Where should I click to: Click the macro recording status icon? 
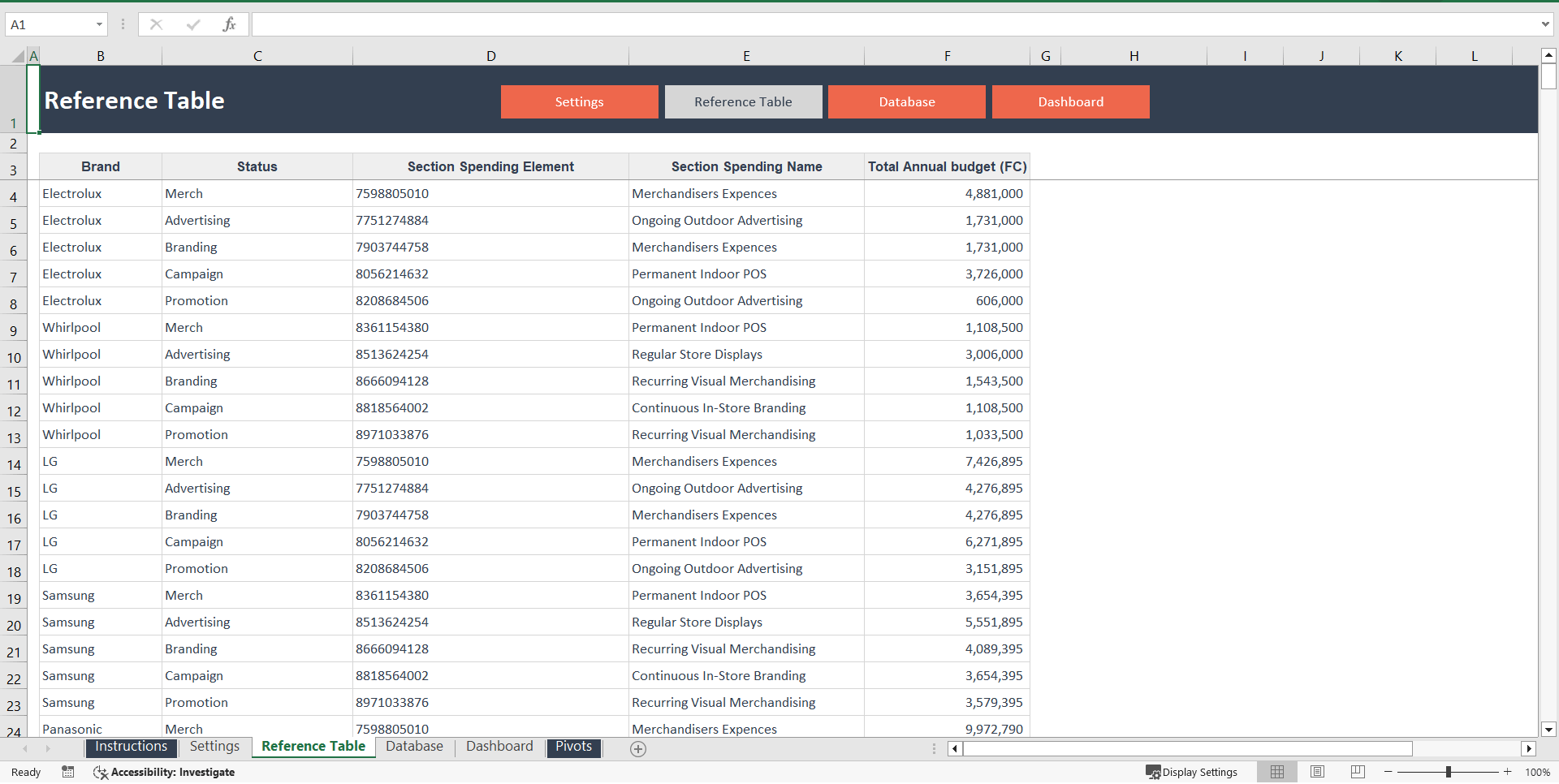tap(68, 772)
